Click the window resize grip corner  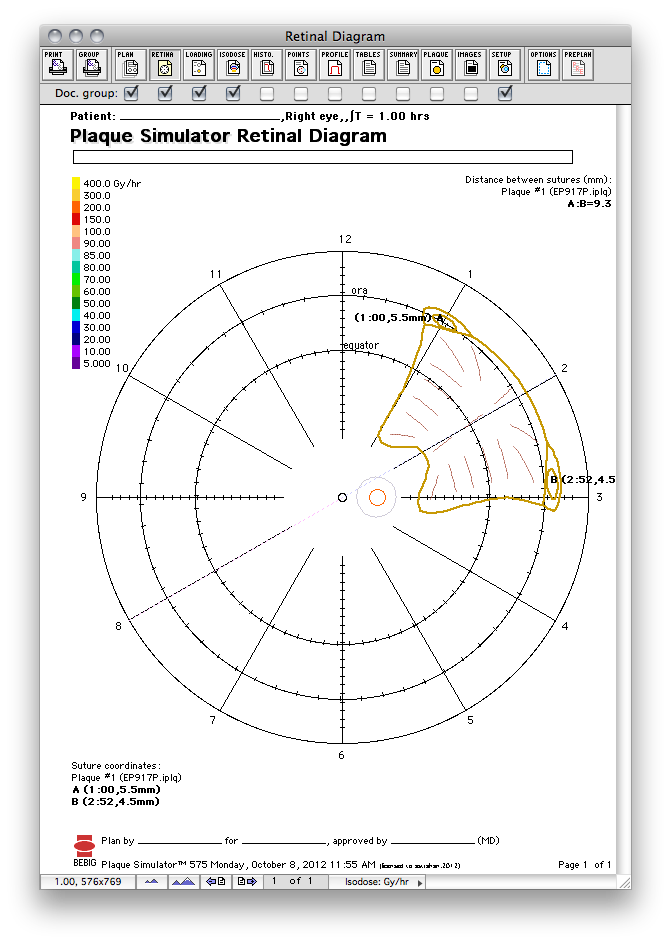point(624,882)
